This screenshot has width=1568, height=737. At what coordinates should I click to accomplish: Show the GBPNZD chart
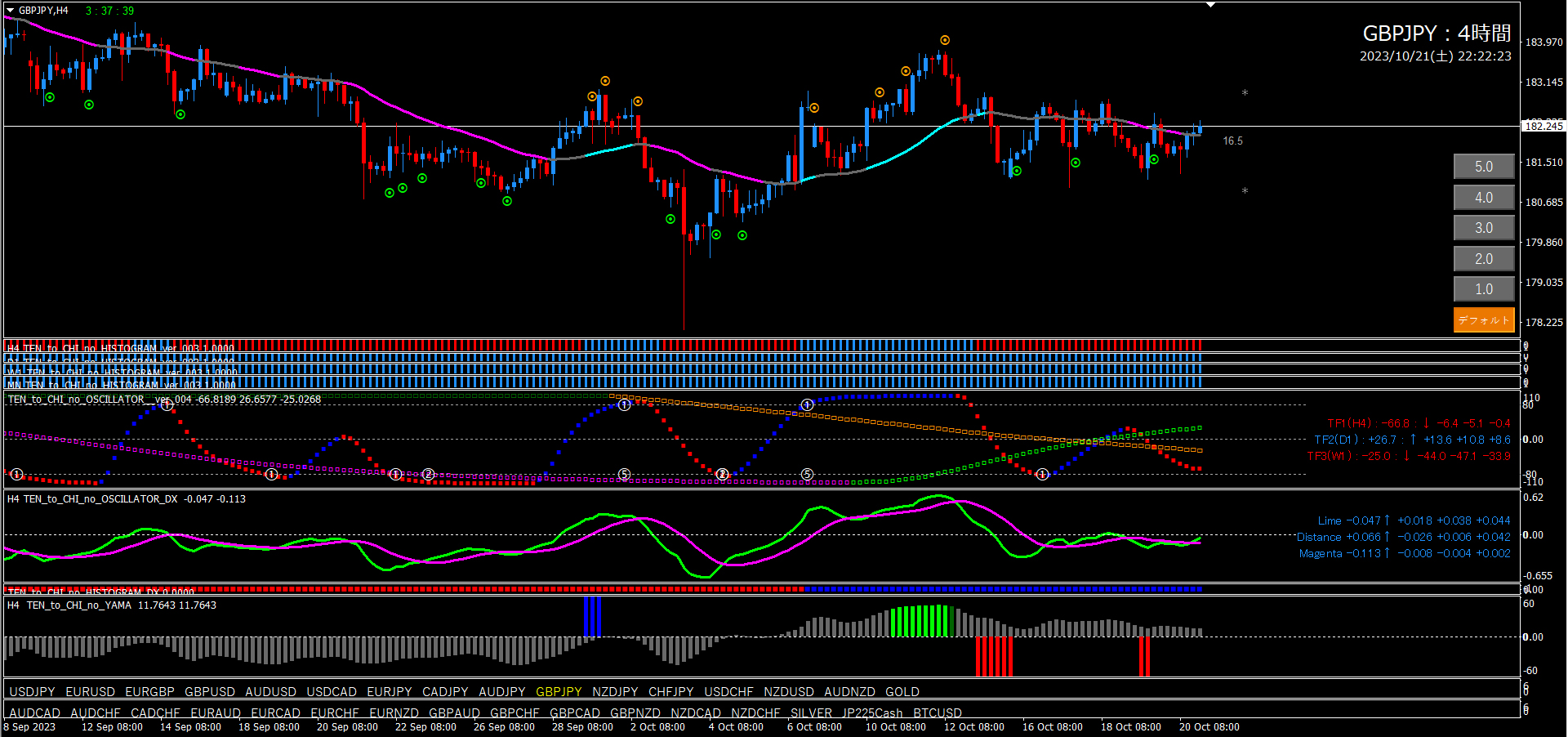coord(635,713)
